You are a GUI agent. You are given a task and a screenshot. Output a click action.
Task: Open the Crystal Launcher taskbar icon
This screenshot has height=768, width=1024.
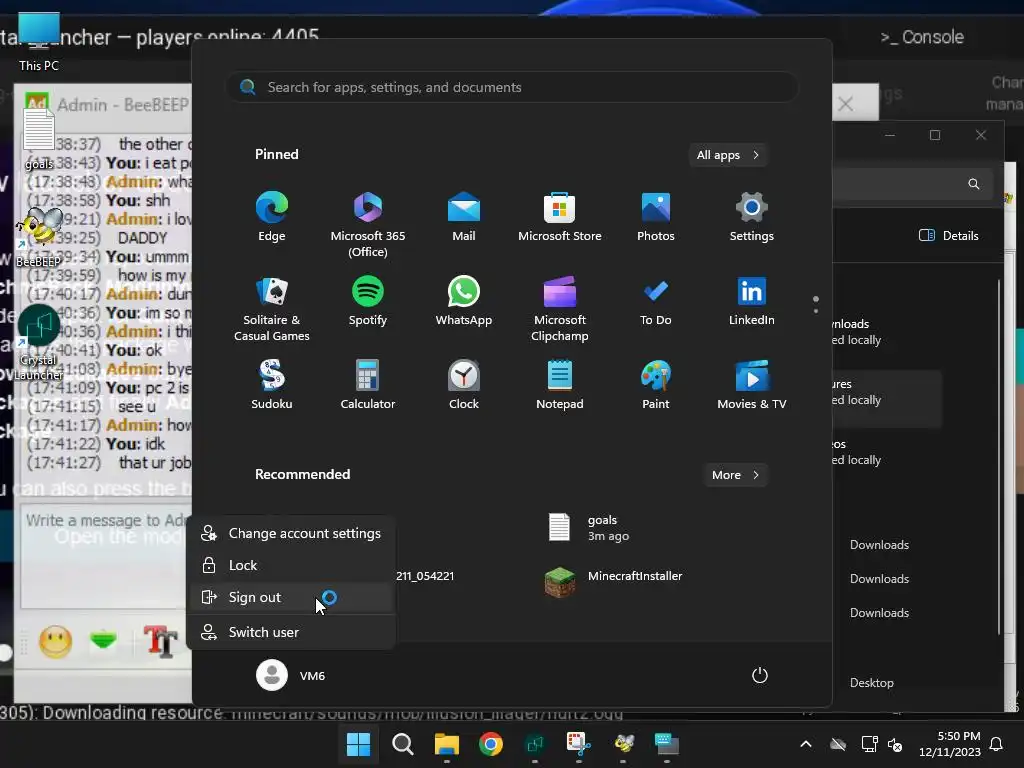point(535,744)
